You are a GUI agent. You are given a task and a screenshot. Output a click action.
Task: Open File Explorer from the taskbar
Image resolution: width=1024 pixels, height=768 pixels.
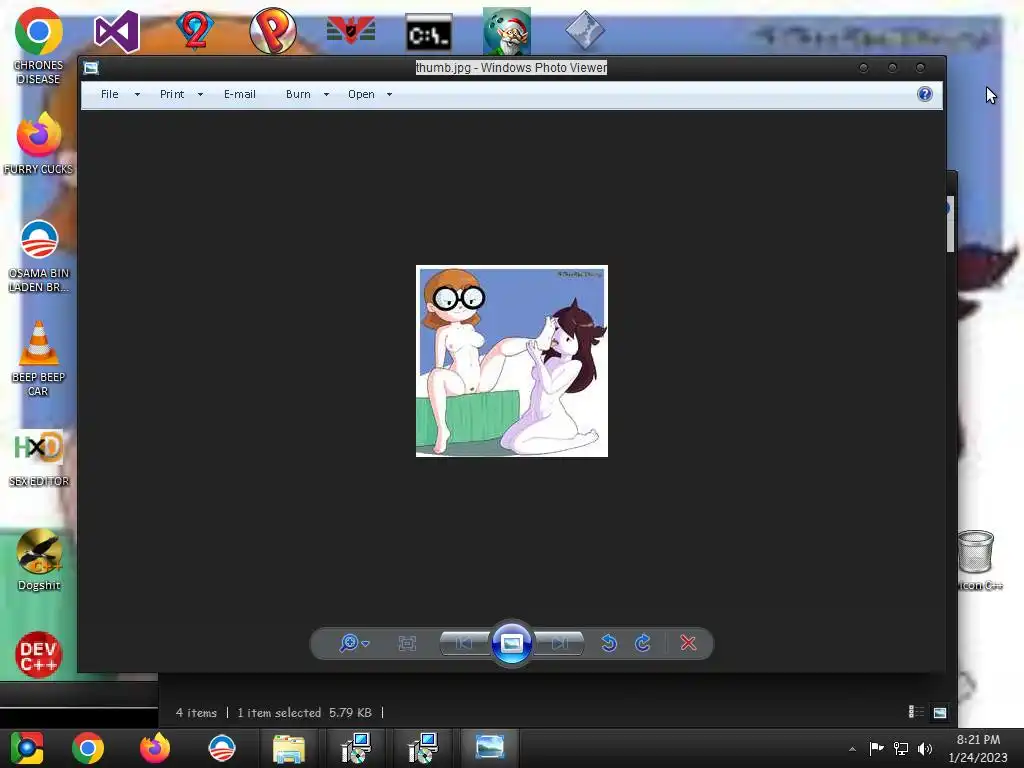pos(289,748)
